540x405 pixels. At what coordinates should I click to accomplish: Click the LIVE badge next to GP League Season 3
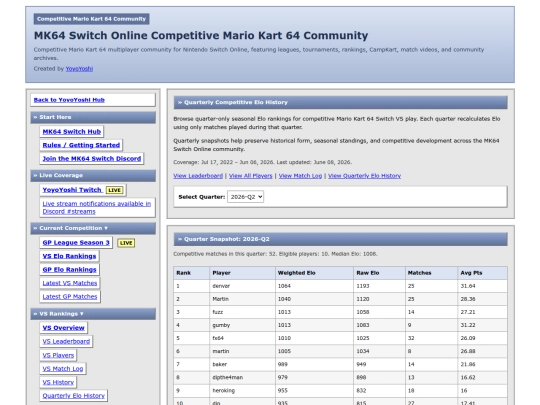[126, 243]
